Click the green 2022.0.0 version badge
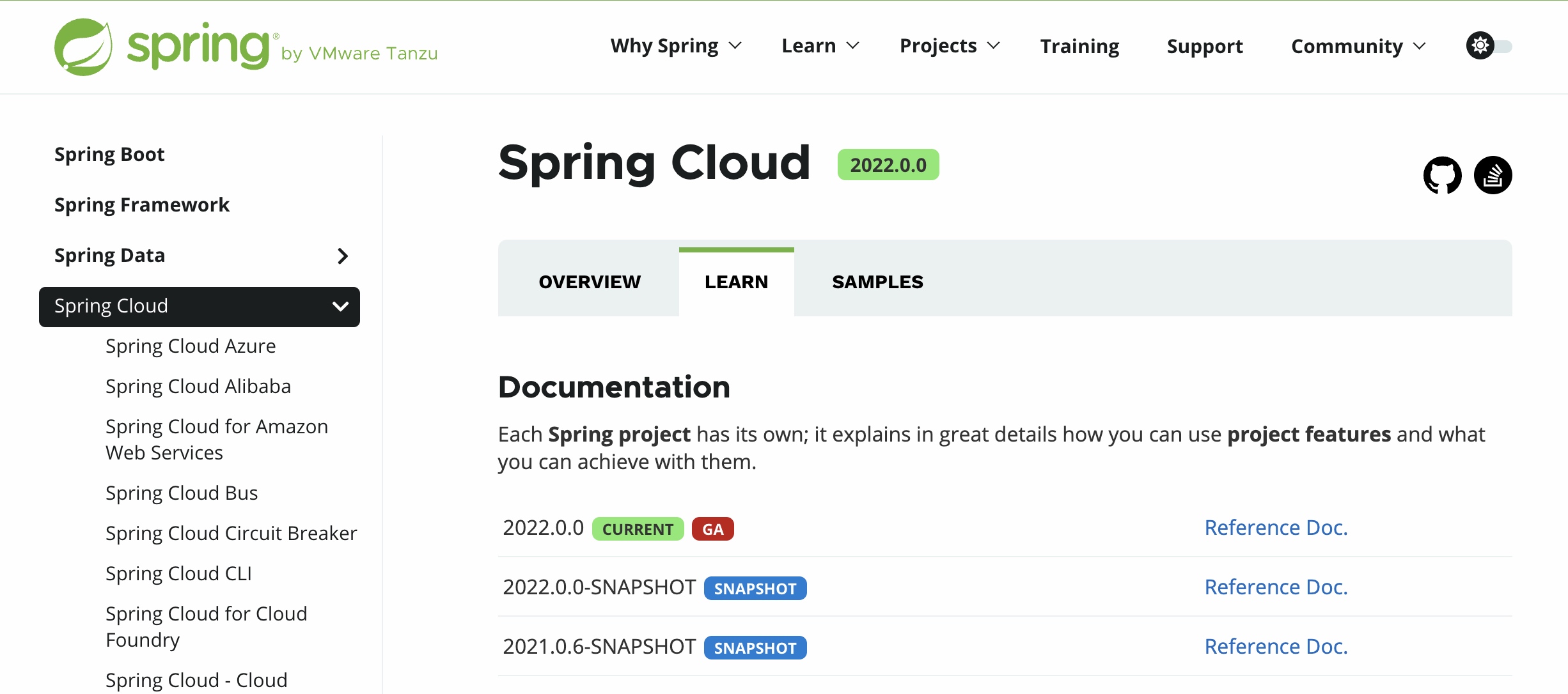 (888, 165)
